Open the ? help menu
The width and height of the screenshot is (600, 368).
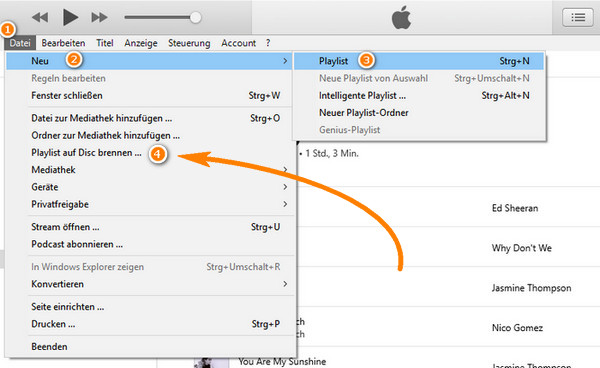pyautogui.click(x=268, y=43)
